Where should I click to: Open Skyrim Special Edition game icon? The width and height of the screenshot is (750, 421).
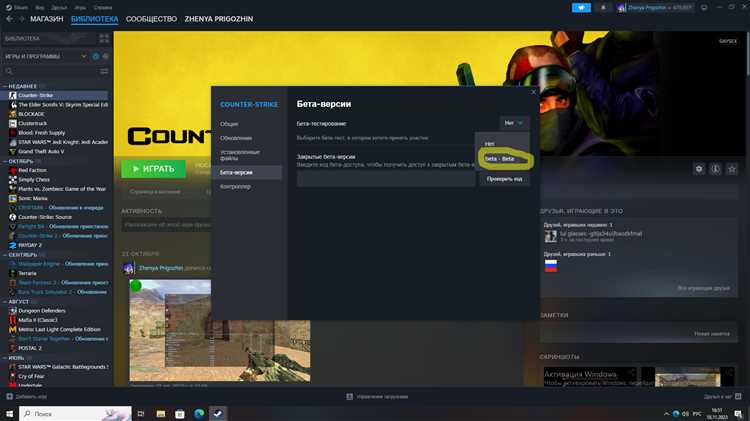13,105
